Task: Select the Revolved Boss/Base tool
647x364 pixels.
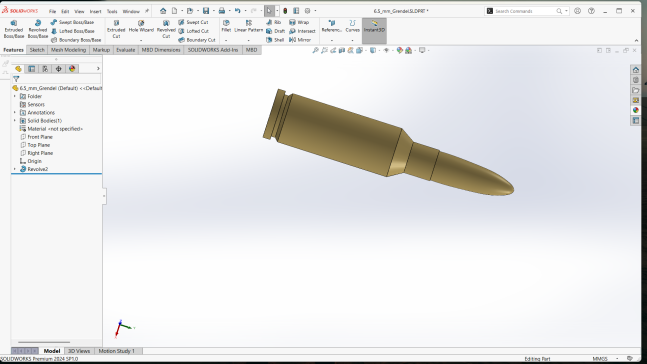Action: point(38,29)
